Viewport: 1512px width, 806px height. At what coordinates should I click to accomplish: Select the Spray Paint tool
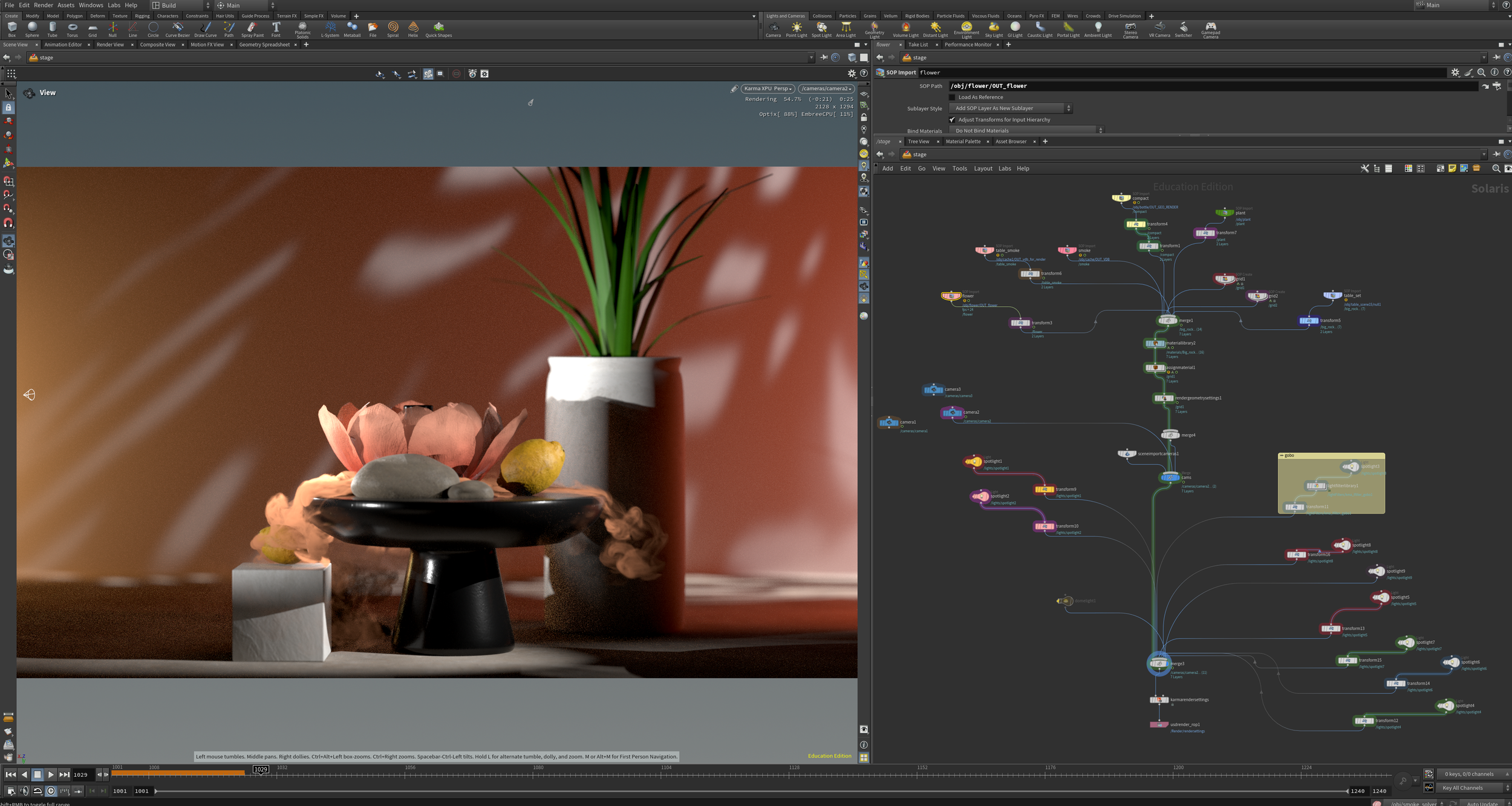[x=252, y=30]
